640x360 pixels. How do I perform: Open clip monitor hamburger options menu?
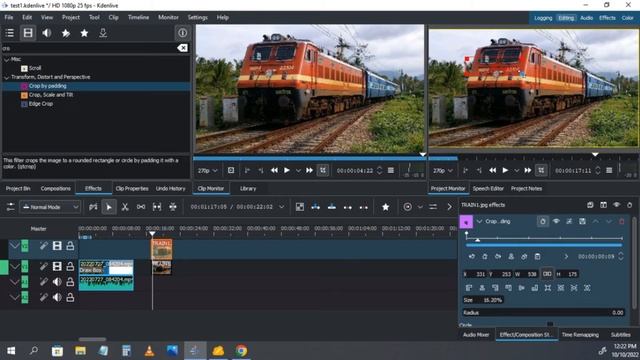point(391,170)
